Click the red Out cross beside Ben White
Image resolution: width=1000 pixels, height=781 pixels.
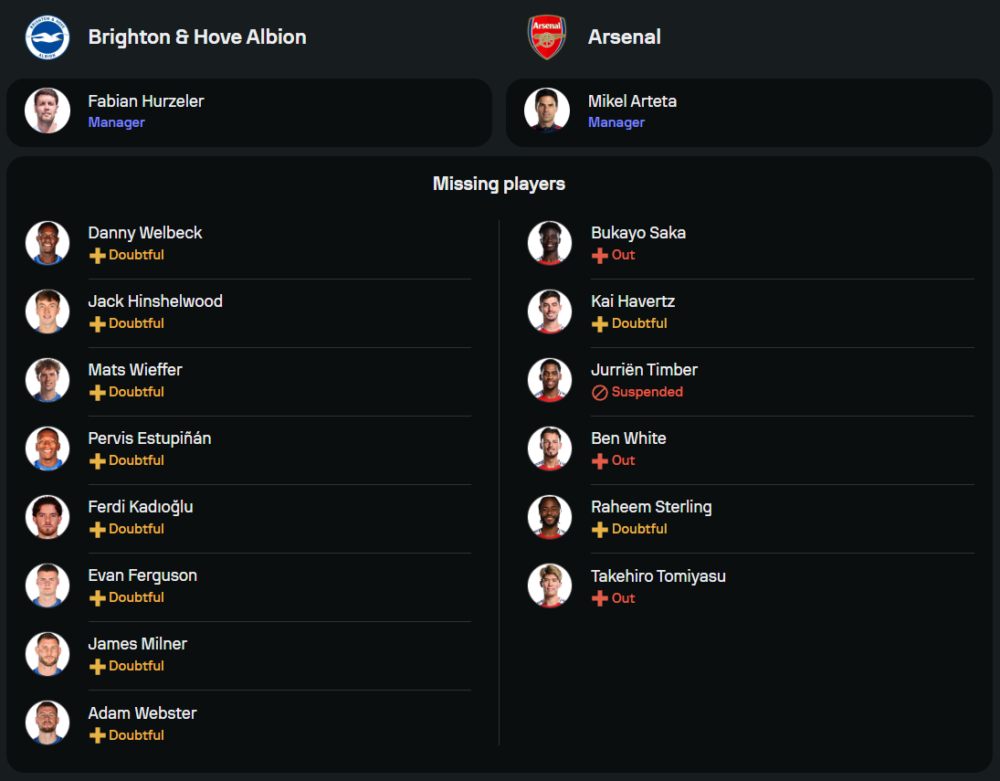[x=600, y=461]
